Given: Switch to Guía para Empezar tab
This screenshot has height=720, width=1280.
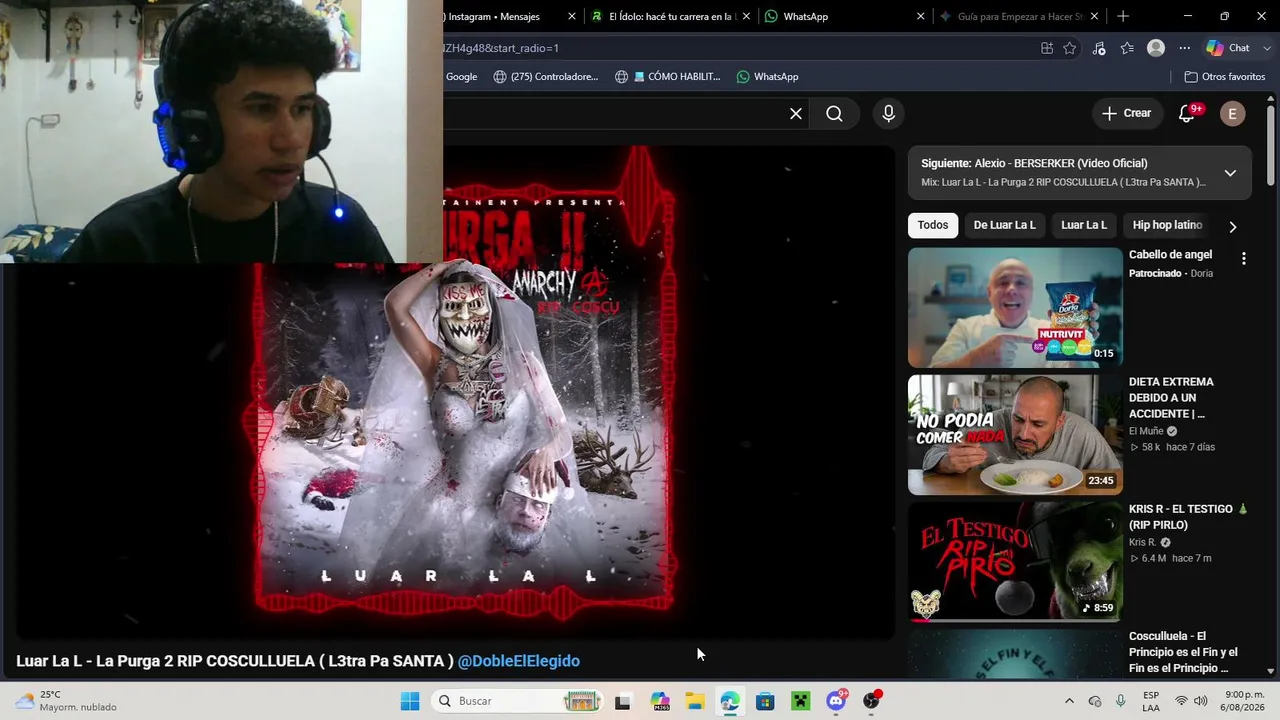Looking at the screenshot, I should (1019, 16).
